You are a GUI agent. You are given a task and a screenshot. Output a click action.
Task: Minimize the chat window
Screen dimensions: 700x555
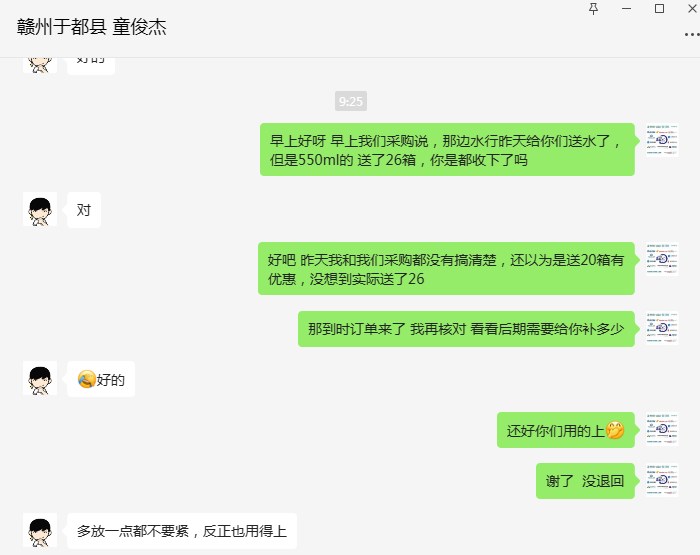[x=626, y=8]
